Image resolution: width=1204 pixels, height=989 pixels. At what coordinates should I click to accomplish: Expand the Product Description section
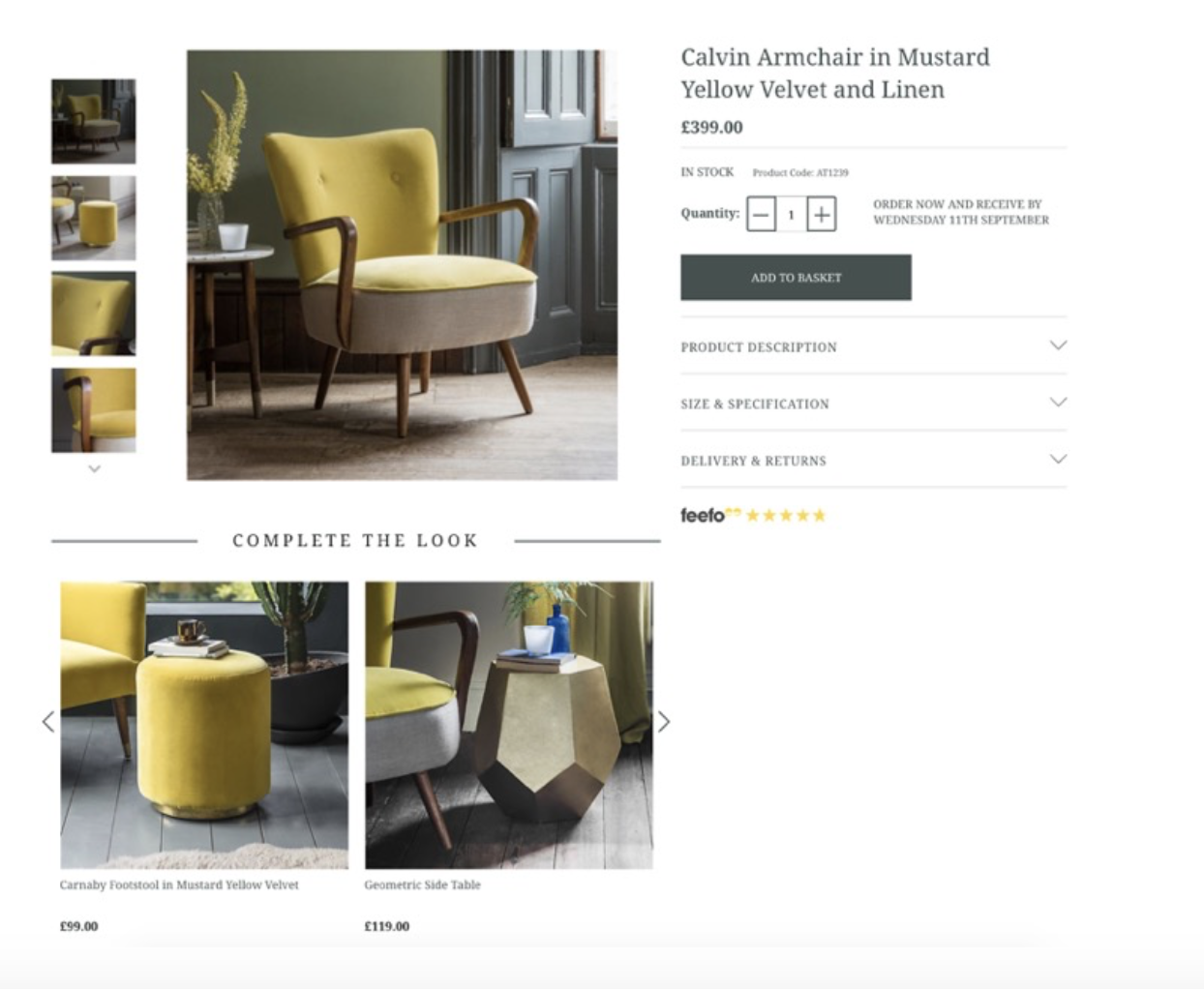(873, 346)
